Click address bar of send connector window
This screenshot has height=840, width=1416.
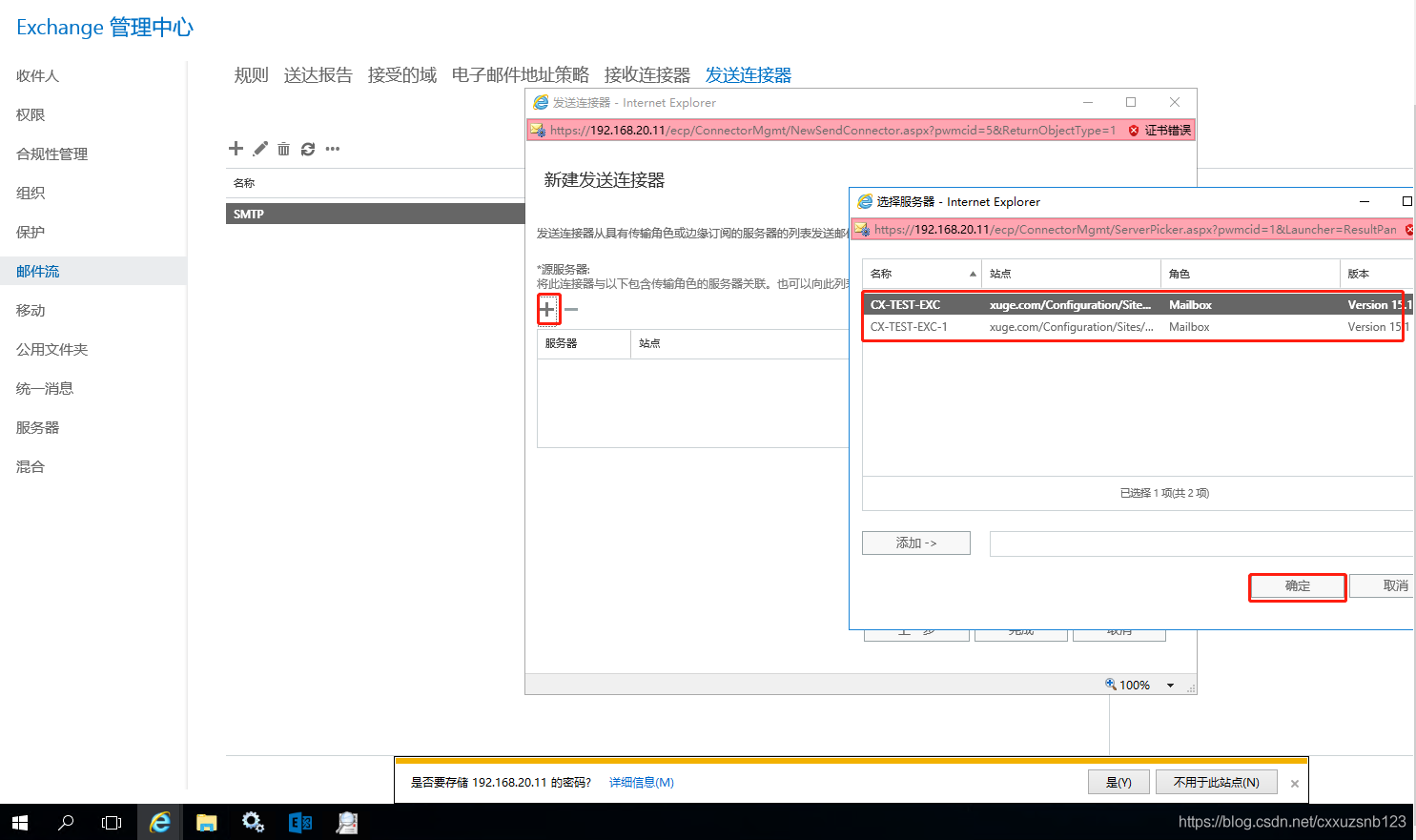click(x=832, y=131)
